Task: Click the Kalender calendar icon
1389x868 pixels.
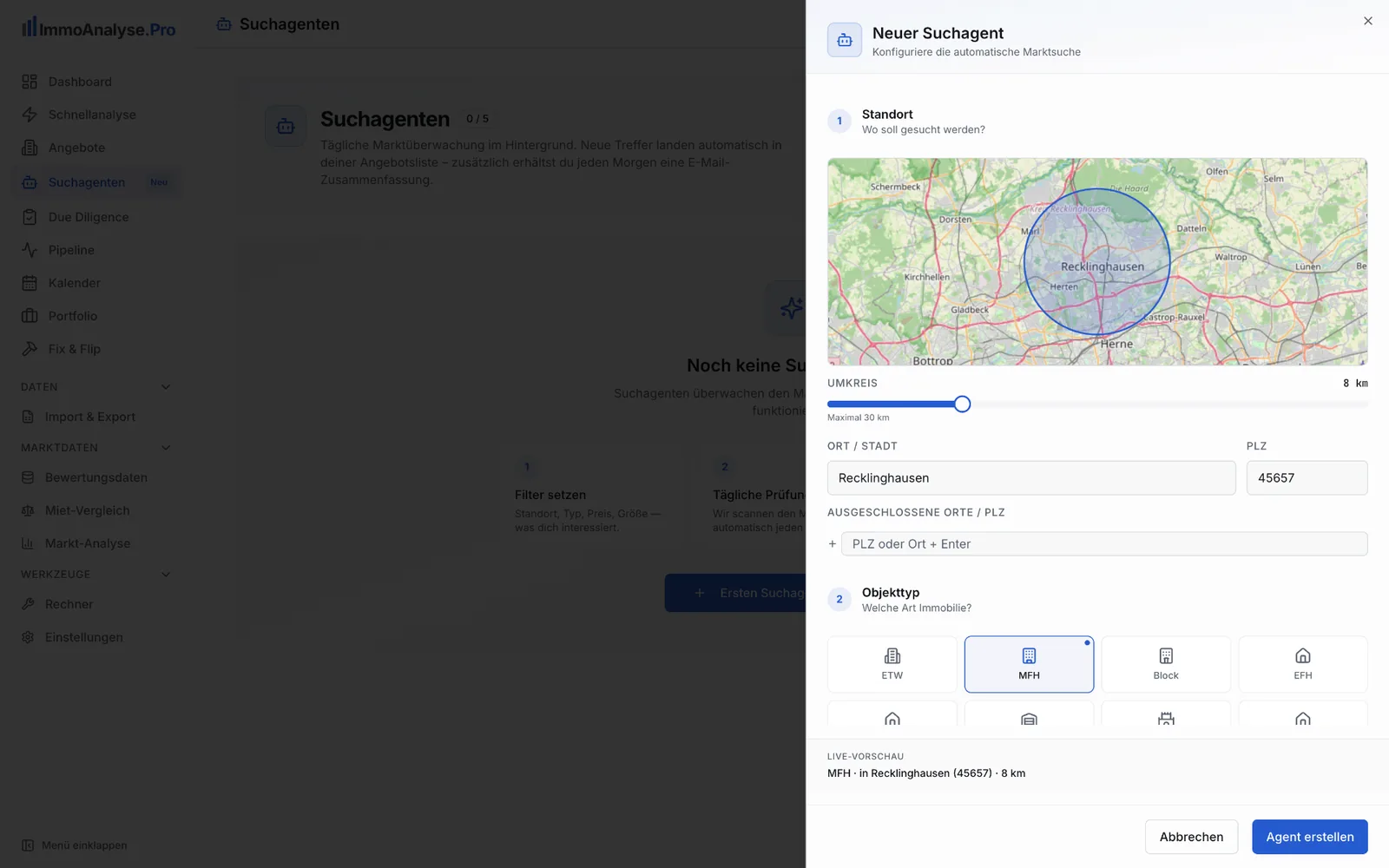Action: coord(30,283)
